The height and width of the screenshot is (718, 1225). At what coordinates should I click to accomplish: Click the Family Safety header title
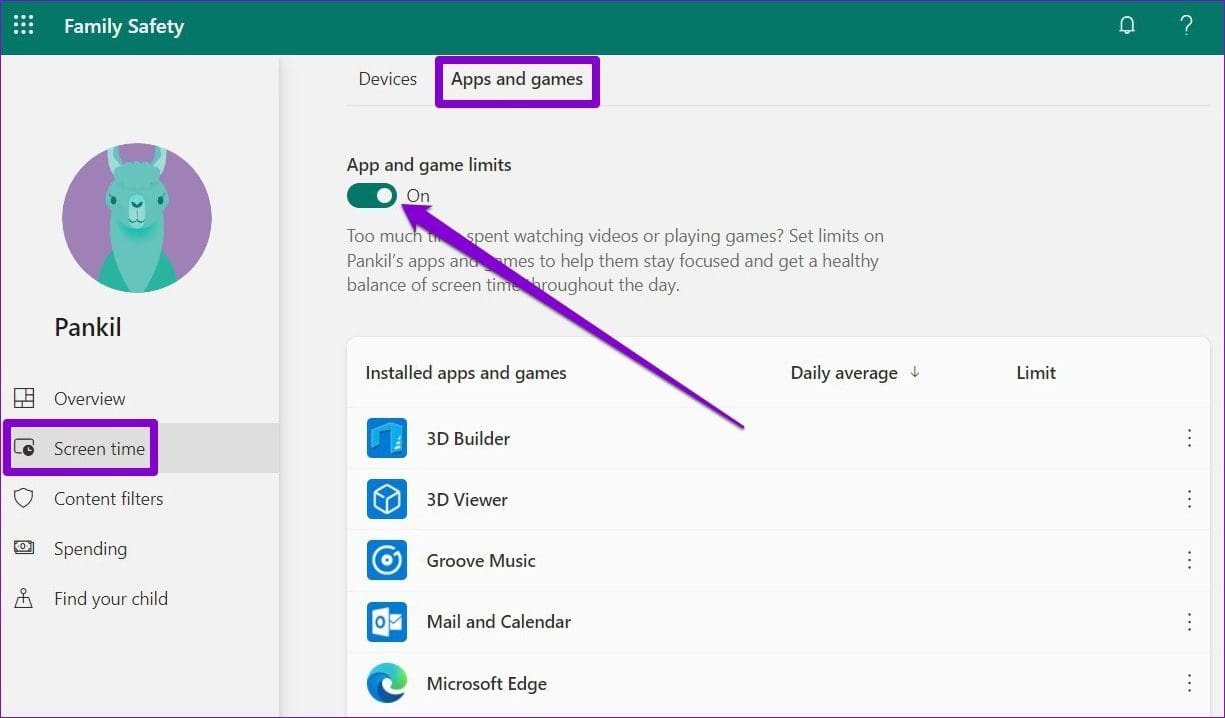coord(124,27)
